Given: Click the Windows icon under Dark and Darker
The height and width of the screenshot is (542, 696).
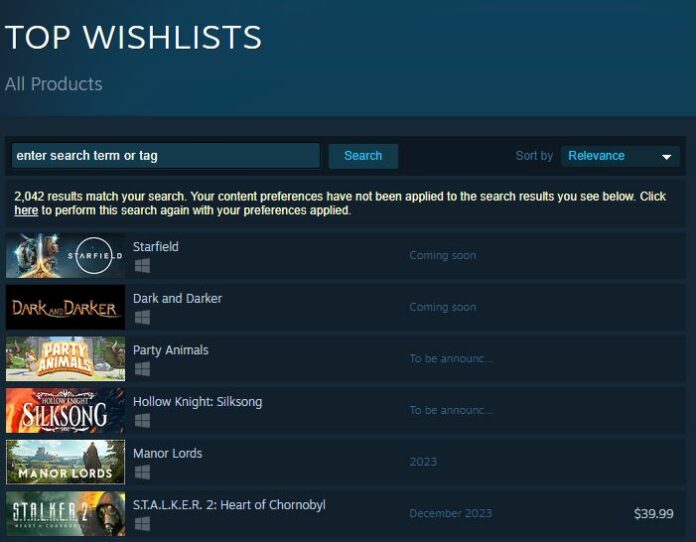Looking at the screenshot, I should coord(142,317).
